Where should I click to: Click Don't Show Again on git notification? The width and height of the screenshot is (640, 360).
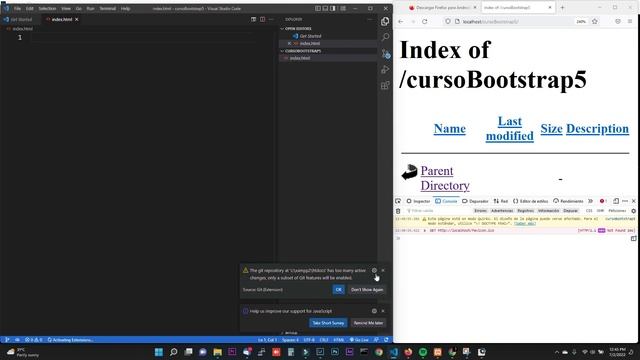[x=367, y=289]
